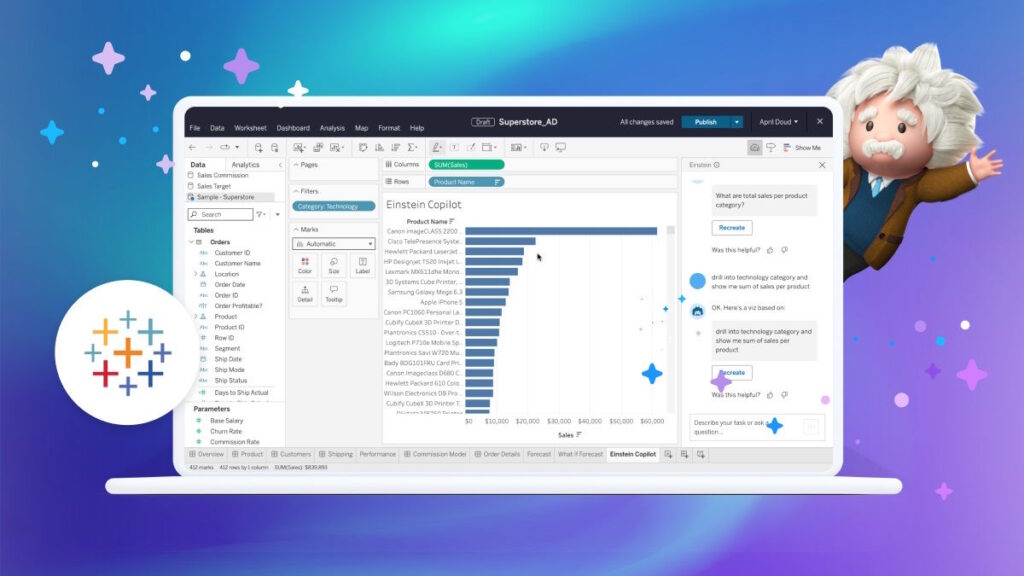
Task: Click the Product Name pill in Rows
Action: coord(466,182)
